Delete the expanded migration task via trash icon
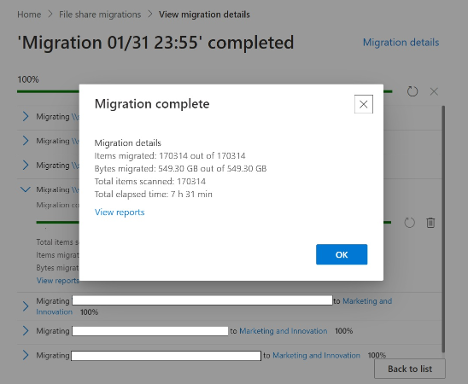Screen dimensions: 468x384 tap(431, 222)
